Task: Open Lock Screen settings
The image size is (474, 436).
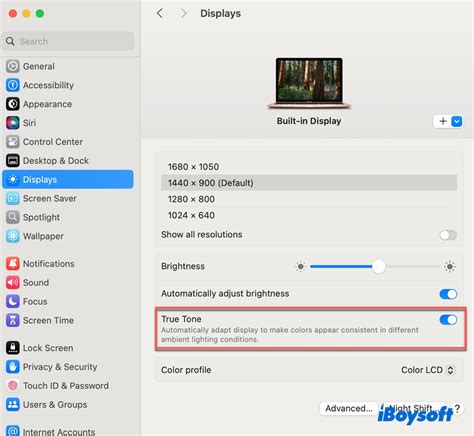Action: [x=68, y=348]
